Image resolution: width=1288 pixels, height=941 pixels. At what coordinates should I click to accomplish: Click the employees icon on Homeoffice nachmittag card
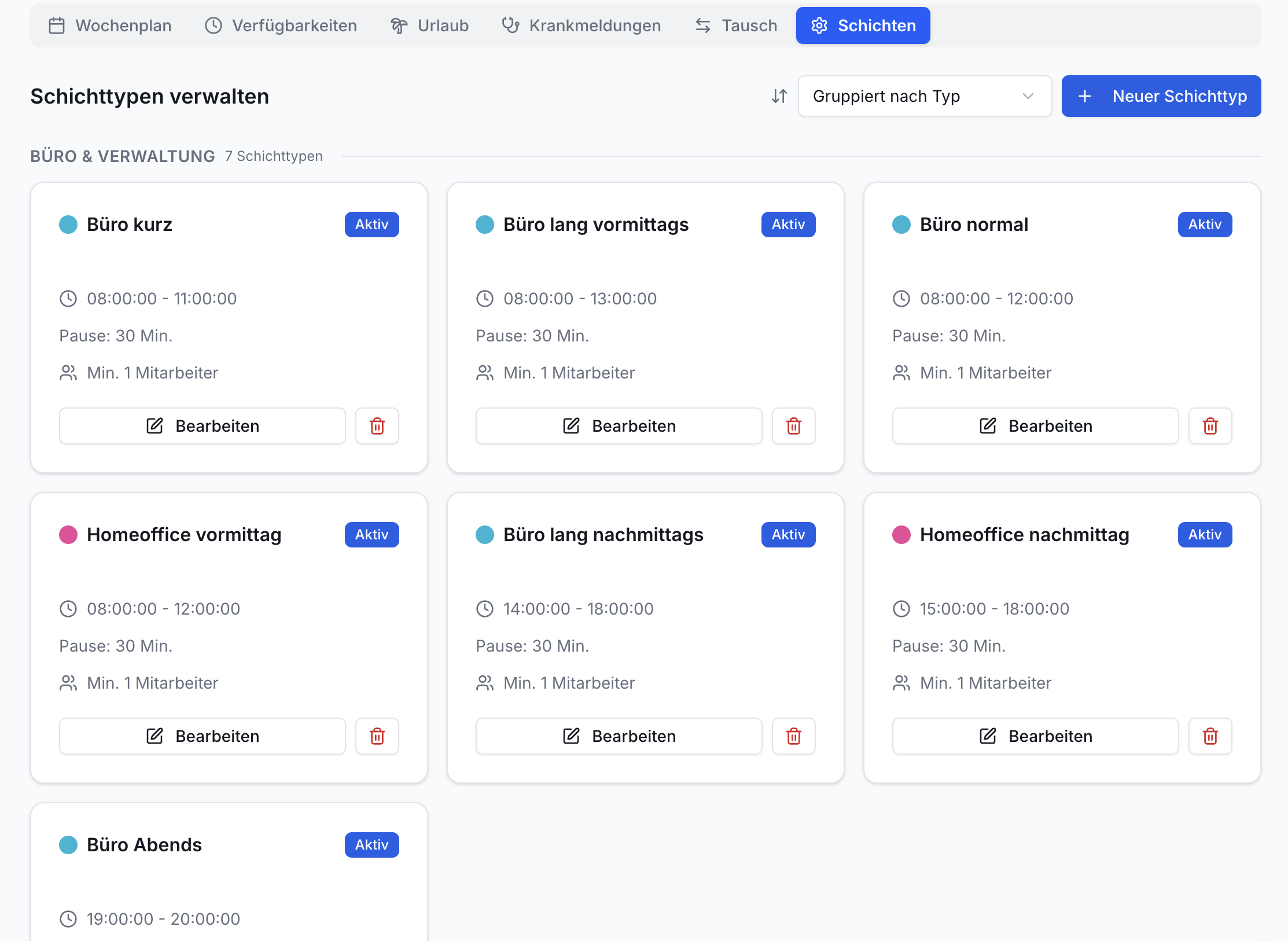point(901,683)
